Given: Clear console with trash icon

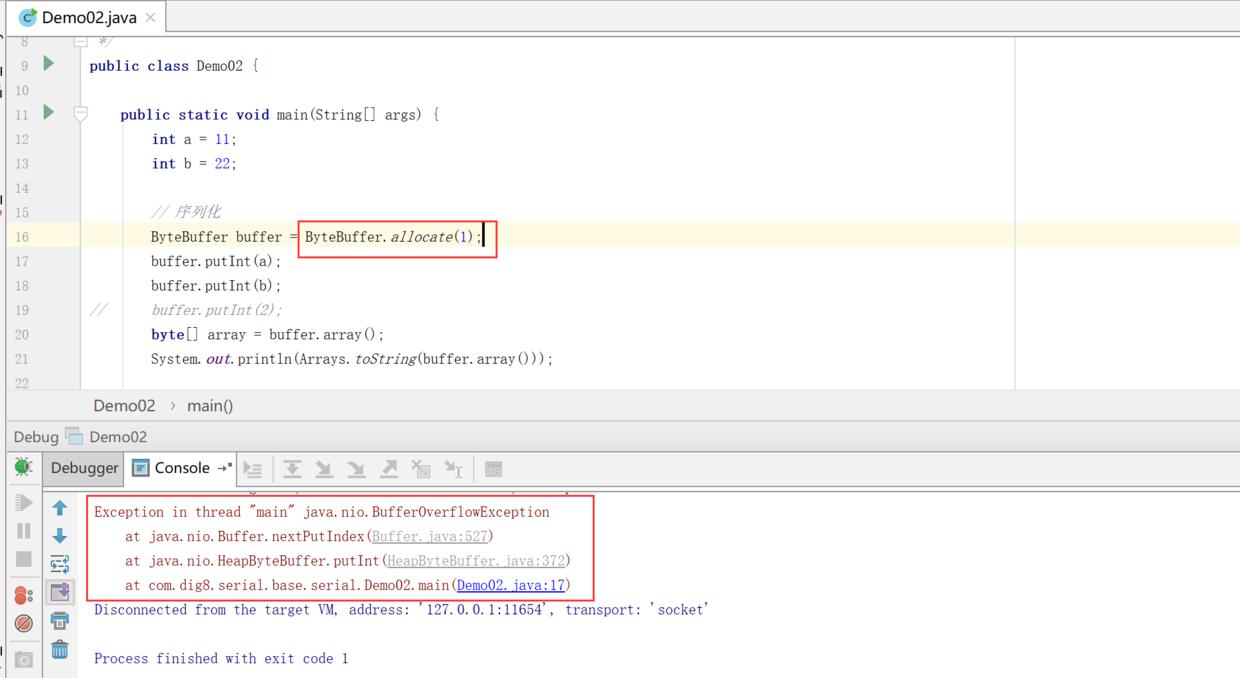Looking at the screenshot, I should click(x=60, y=649).
